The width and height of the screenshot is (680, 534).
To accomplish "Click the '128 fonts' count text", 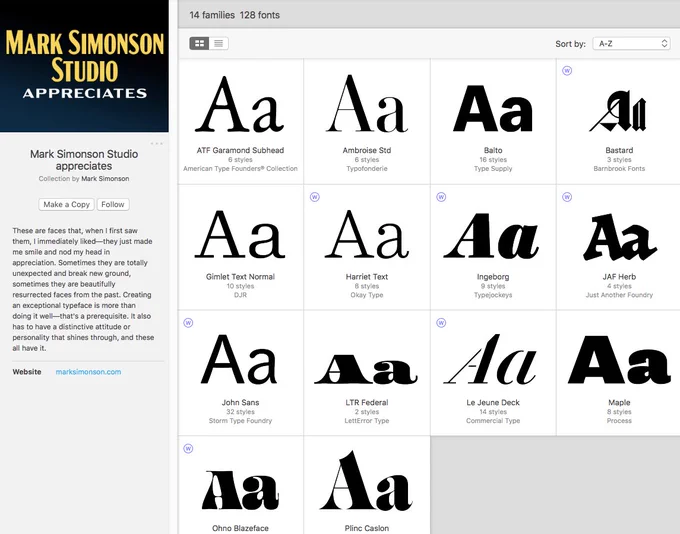I will 260,15.
